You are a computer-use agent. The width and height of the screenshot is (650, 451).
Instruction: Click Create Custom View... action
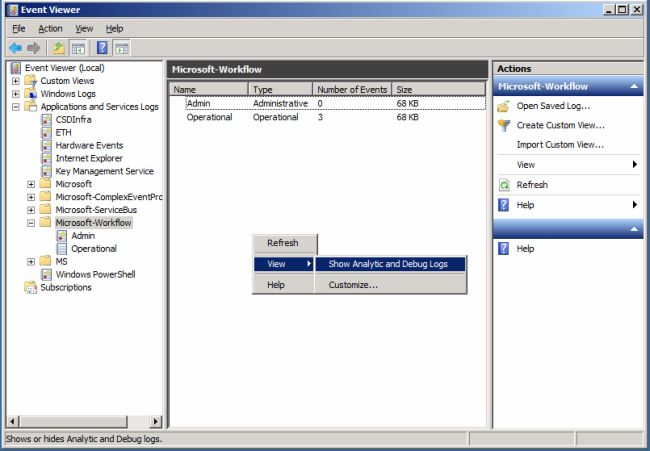[x=560, y=125]
